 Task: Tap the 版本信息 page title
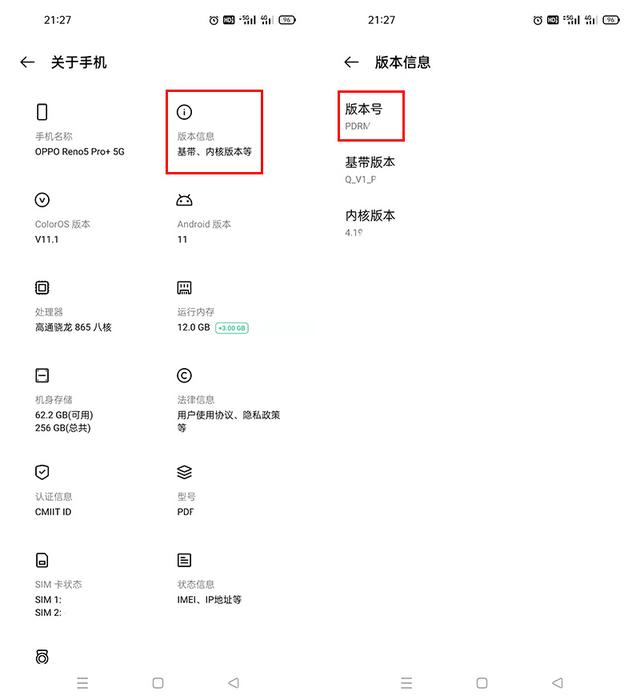coord(403,62)
